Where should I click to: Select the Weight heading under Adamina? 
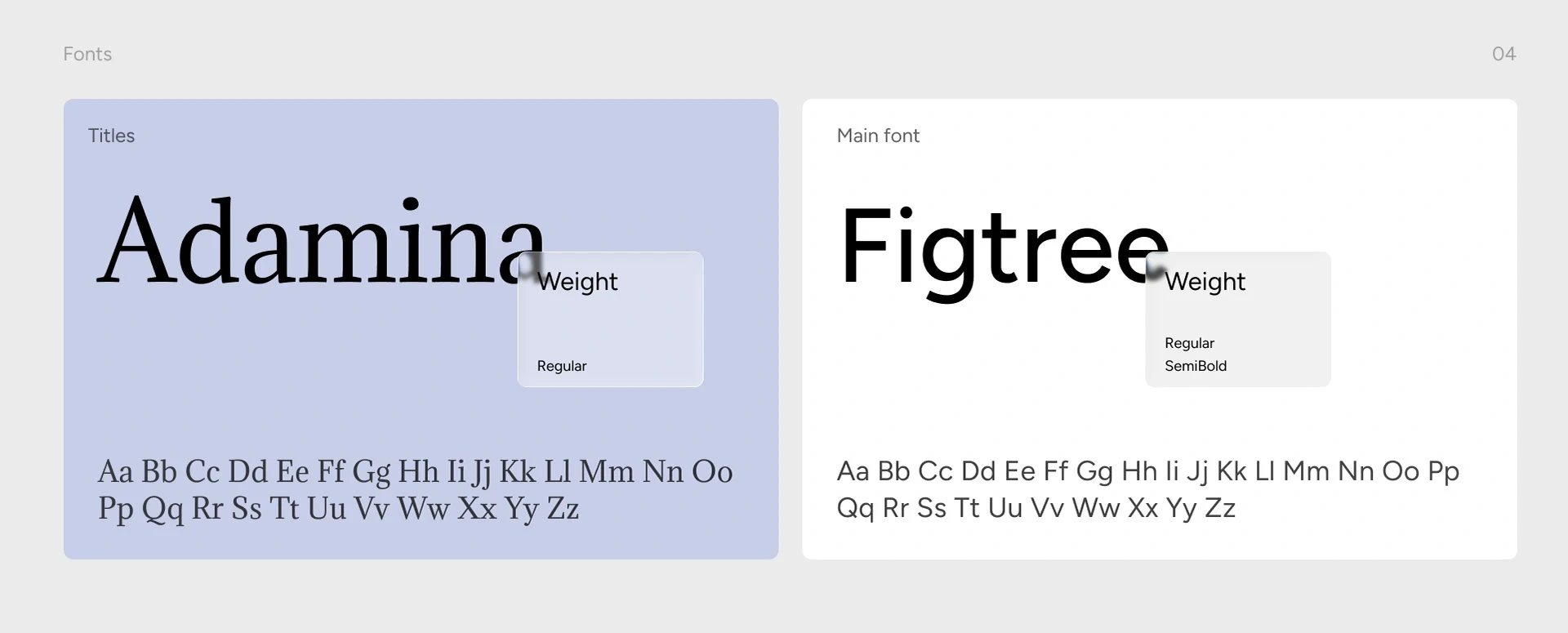[577, 282]
